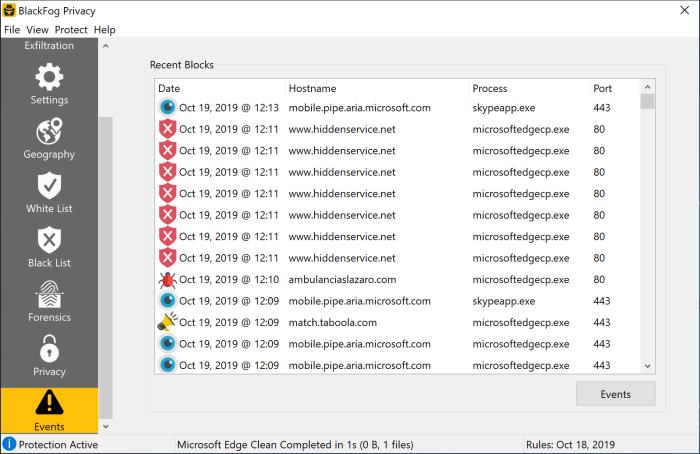The width and height of the screenshot is (700, 454).
Task: Sort by the Date column header
Action: (x=220, y=88)
